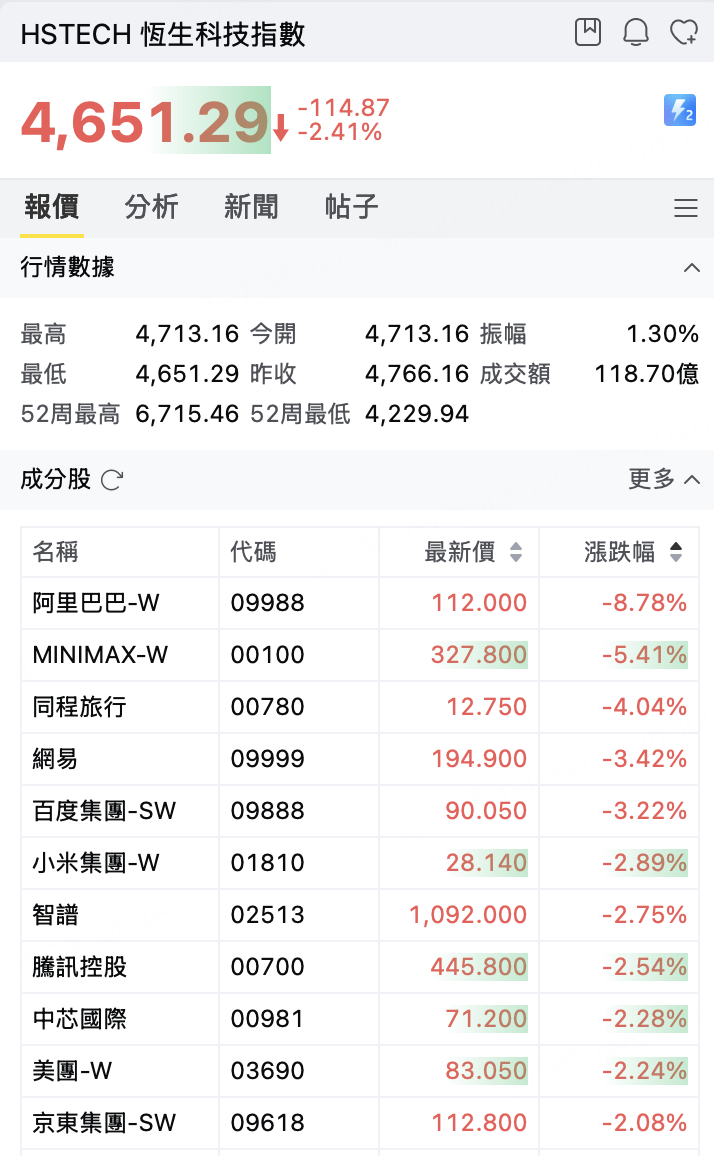Click the HSTECH 恒生科技指數 title
This screenshot has width=714, height=1156.
[x=163, y=34]
